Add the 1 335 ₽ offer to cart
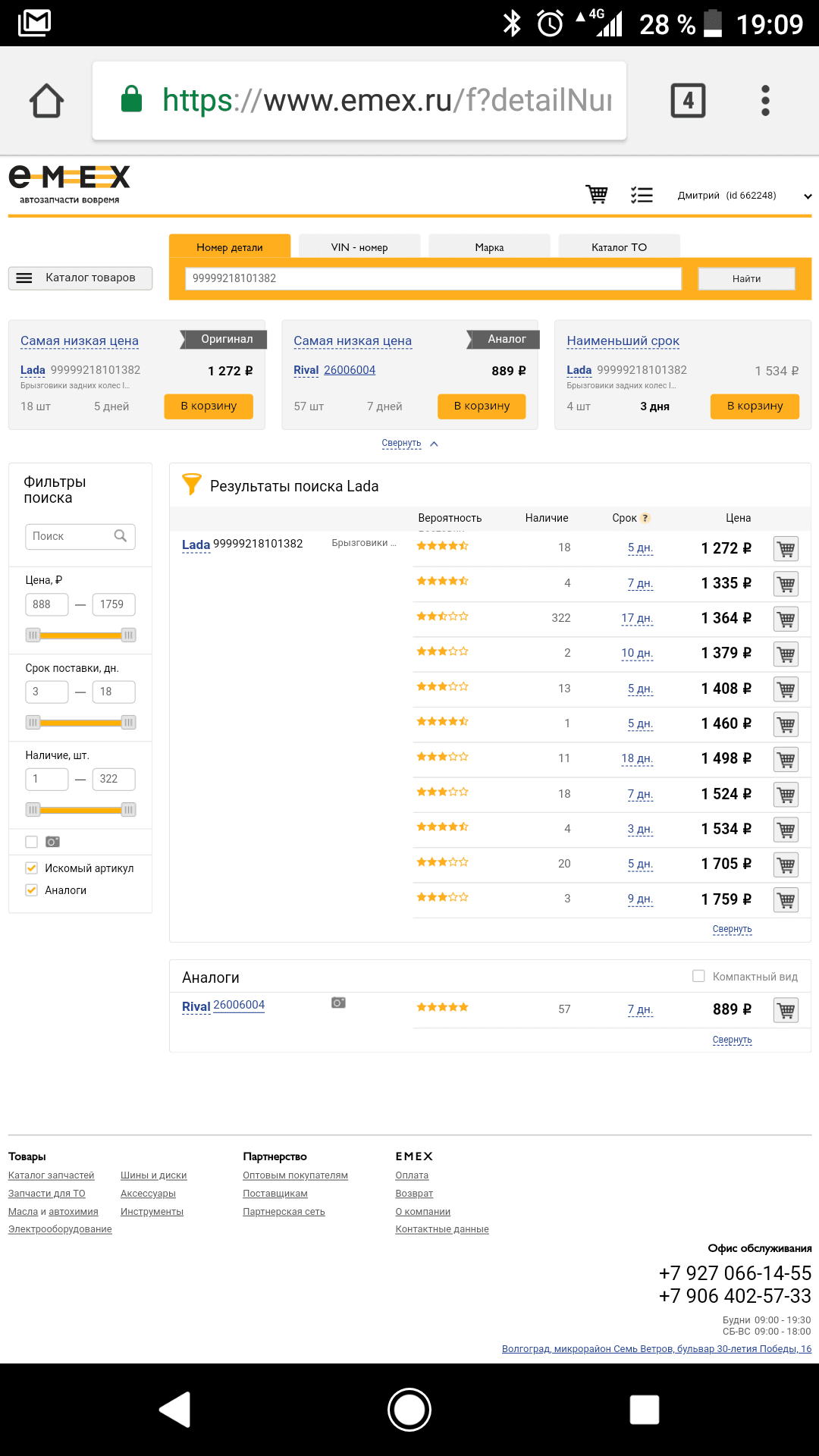The width and height of the screenshot is (819, 1456). [x=786, y=584]
